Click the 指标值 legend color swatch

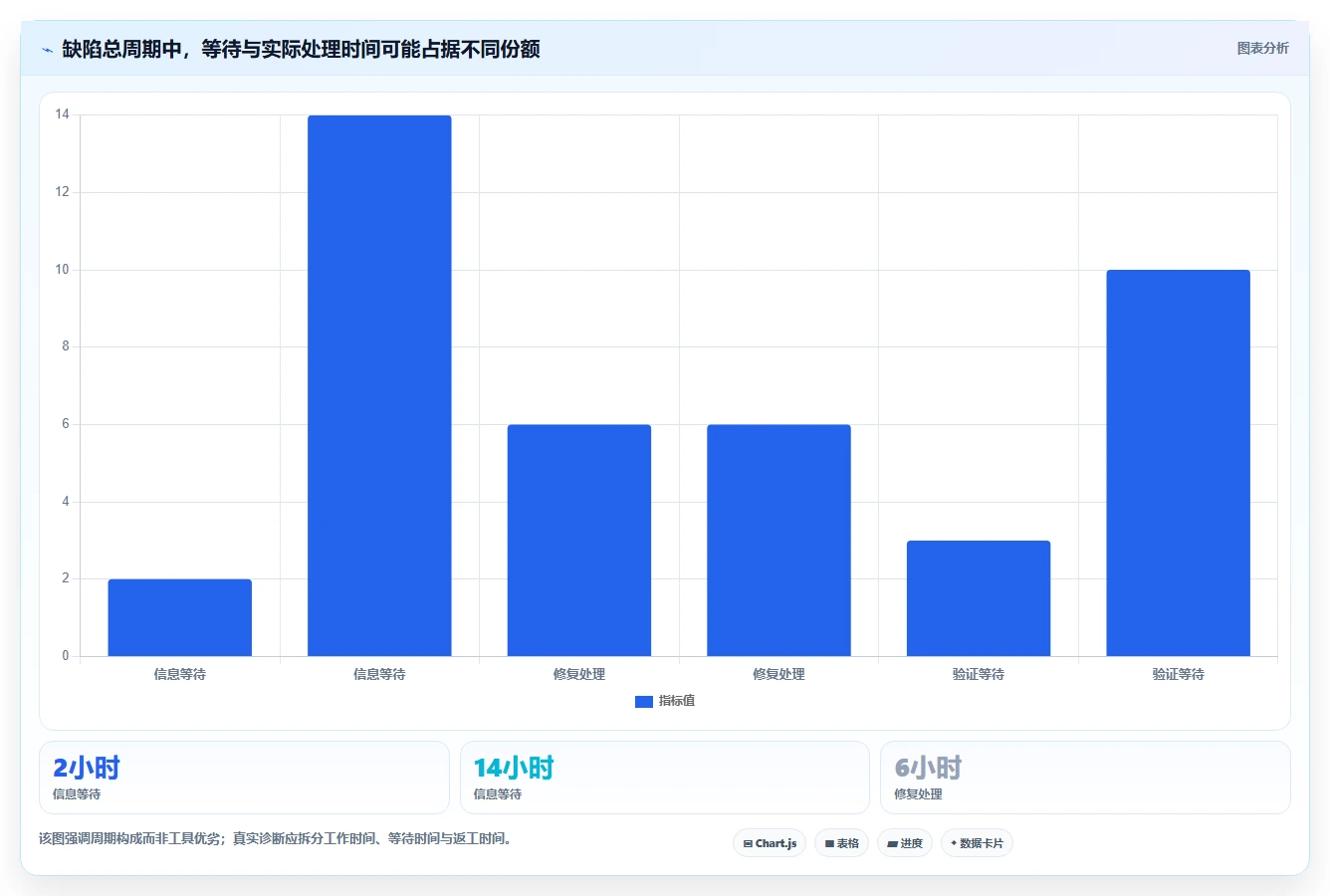[643, 702]
